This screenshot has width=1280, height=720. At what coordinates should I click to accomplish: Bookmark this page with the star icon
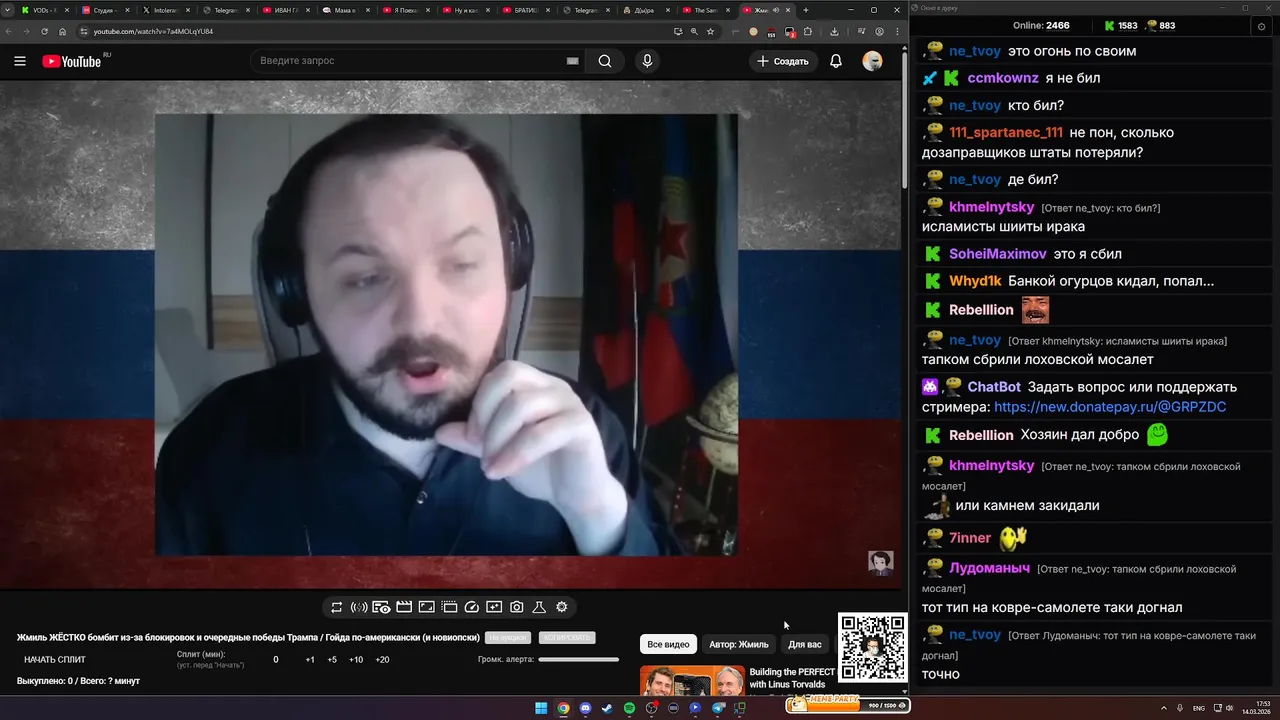(x=710, y=31)
